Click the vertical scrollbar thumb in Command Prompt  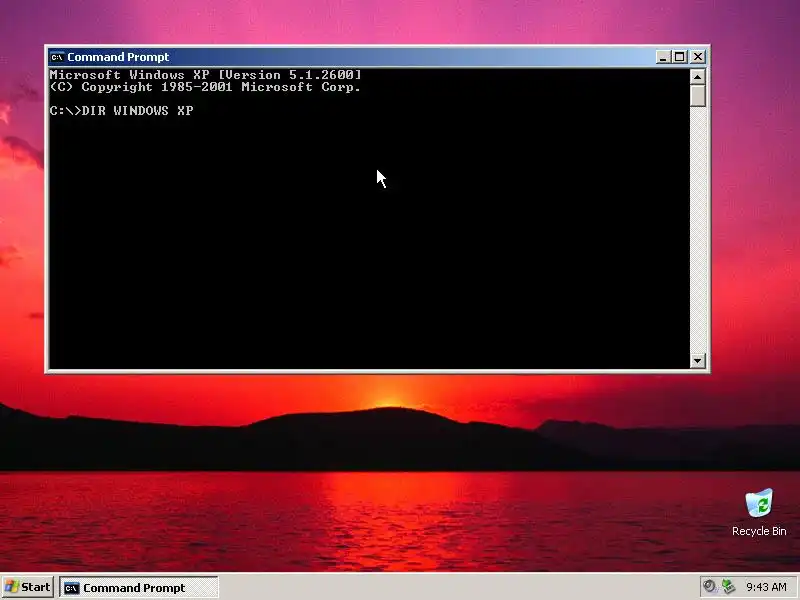coord(697,96)
